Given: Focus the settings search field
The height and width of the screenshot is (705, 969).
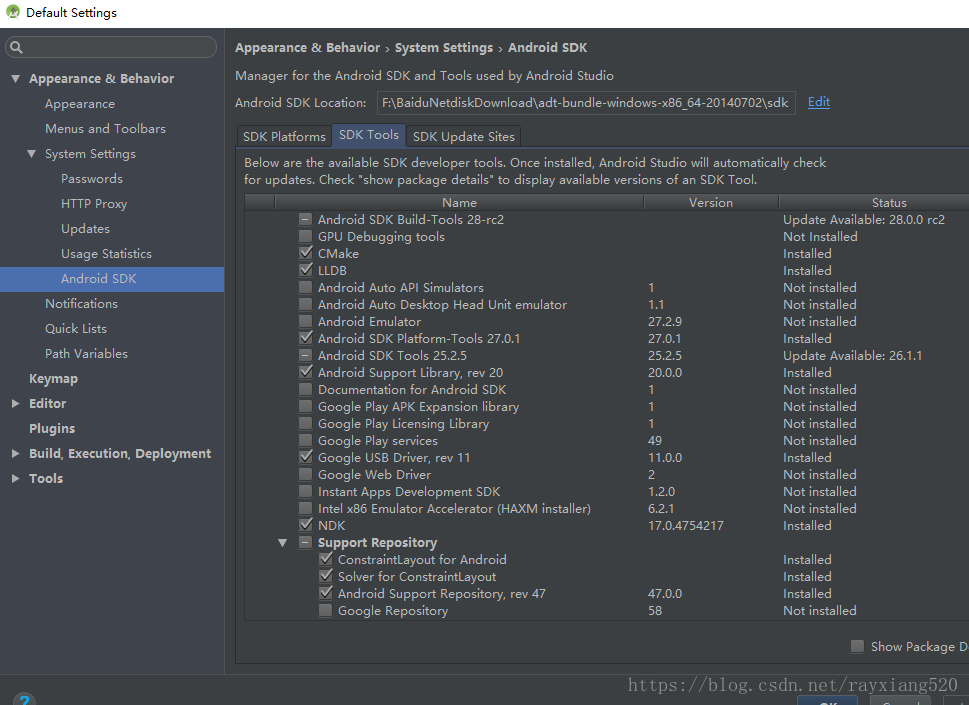Looking at the screenshot, I should (x=111, y=47).
